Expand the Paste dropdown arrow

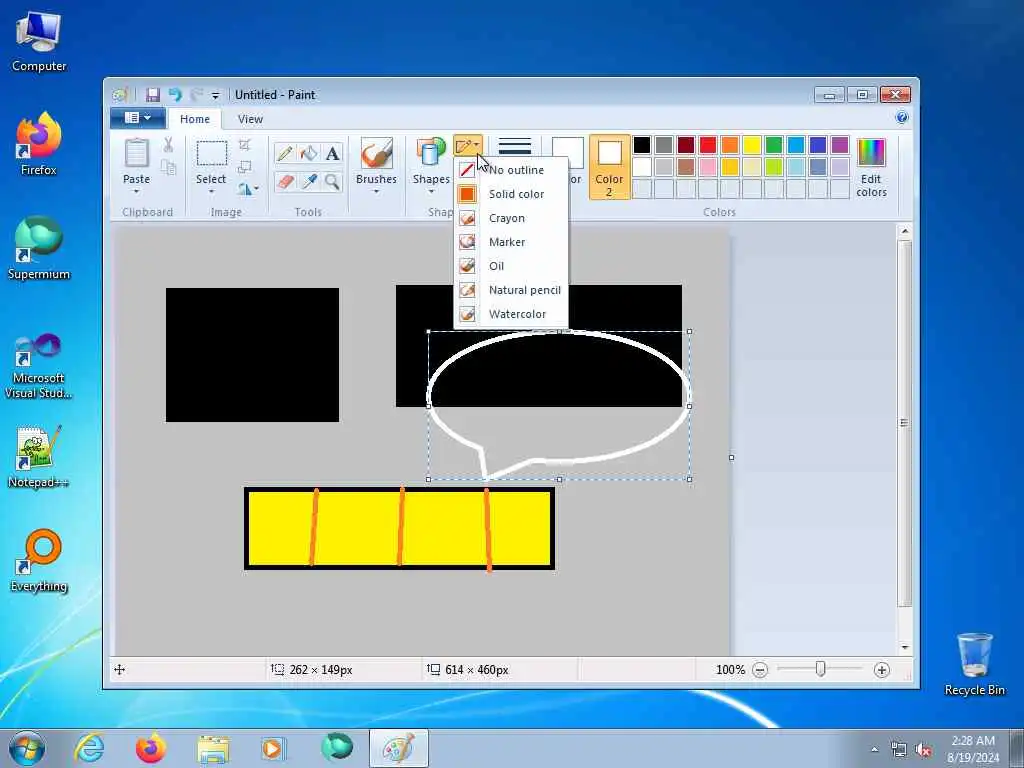pos(136,191)
